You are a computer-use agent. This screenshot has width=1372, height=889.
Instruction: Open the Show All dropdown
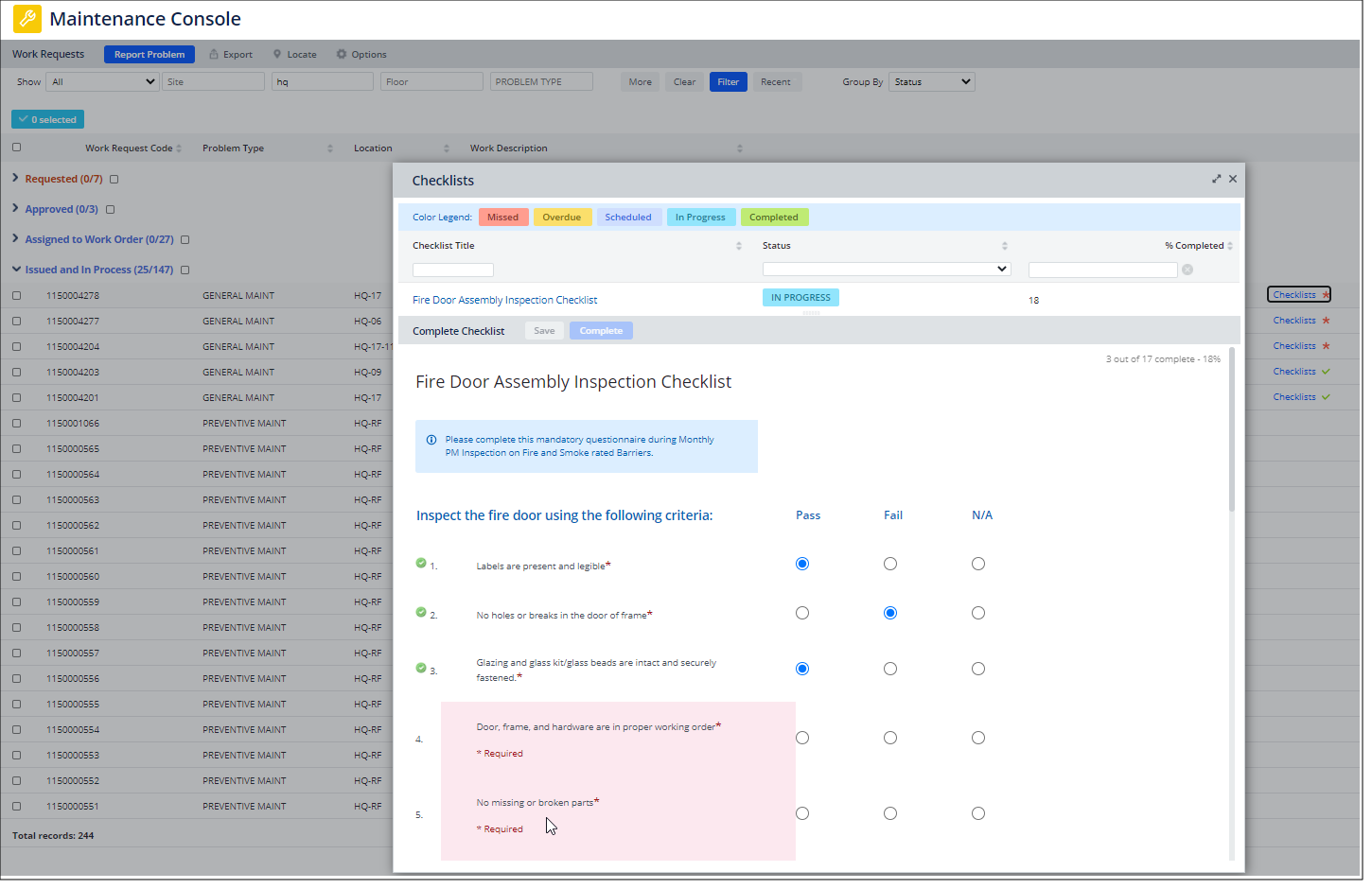coord(101,81)
